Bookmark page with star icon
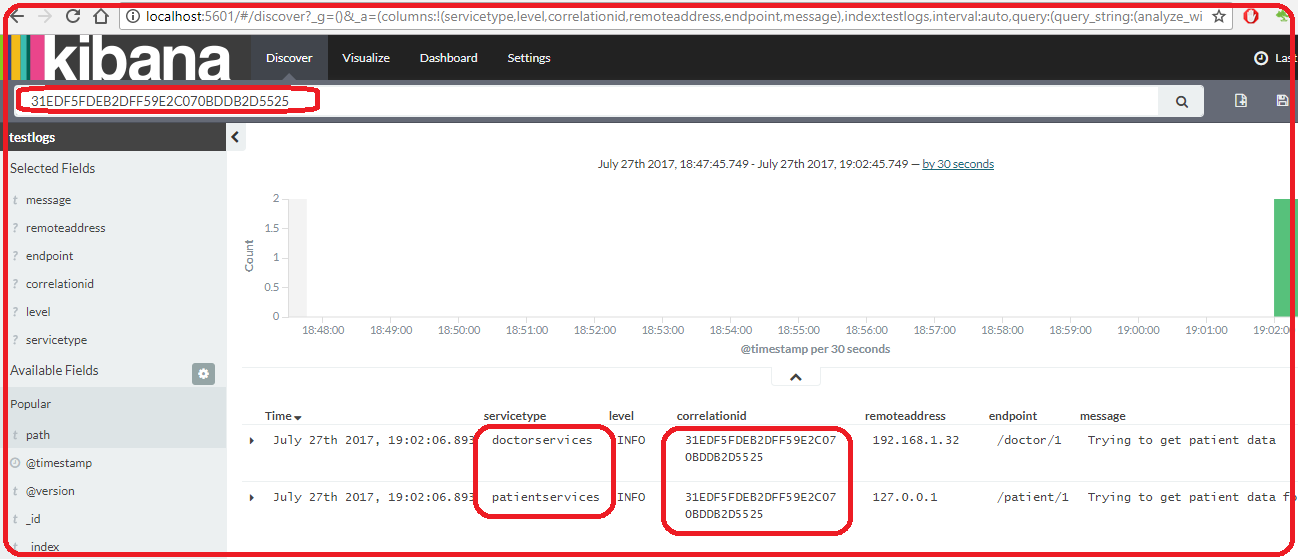The height and width of the screenshot is (559, 1298). pos(1219,17)
